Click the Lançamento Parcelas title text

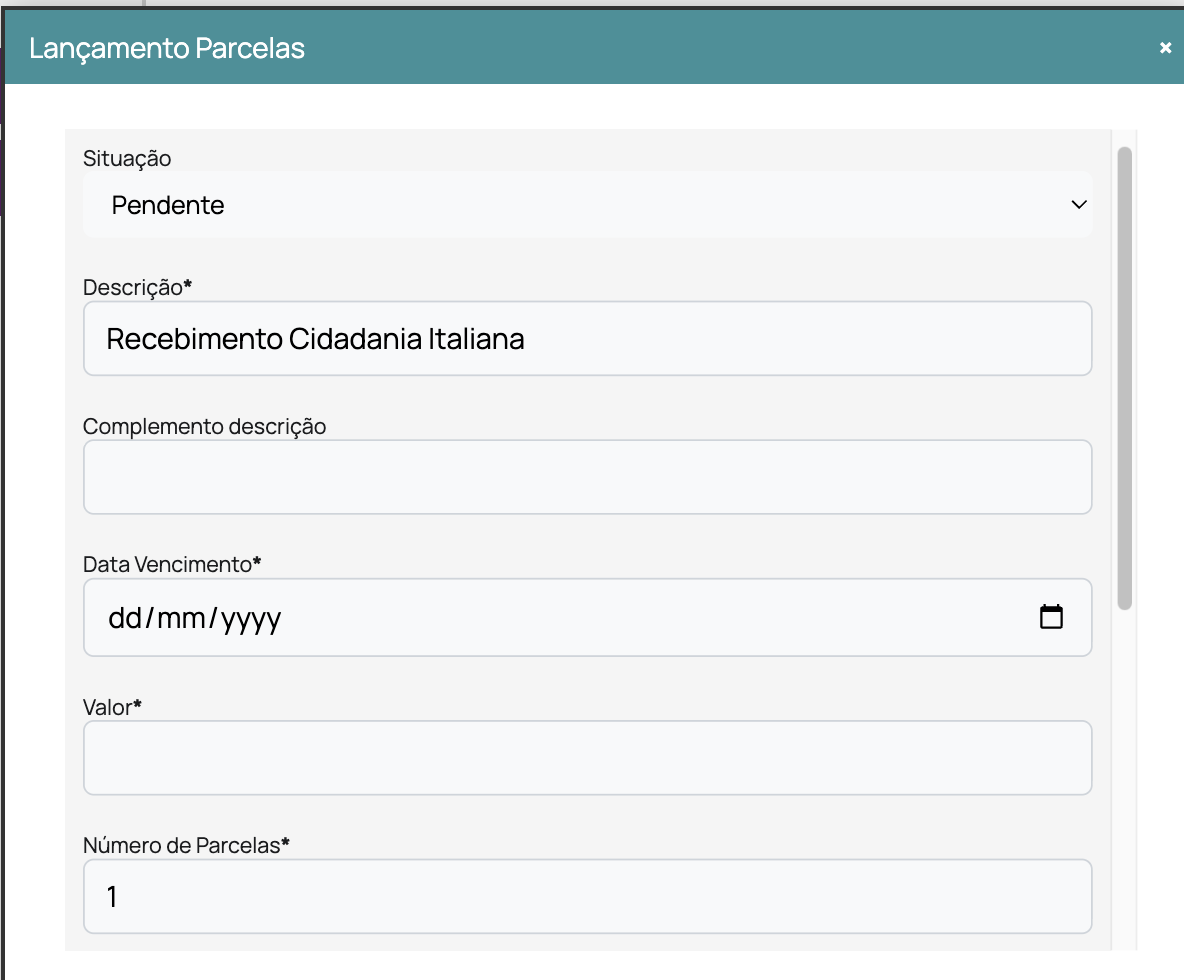pos(167,48)
